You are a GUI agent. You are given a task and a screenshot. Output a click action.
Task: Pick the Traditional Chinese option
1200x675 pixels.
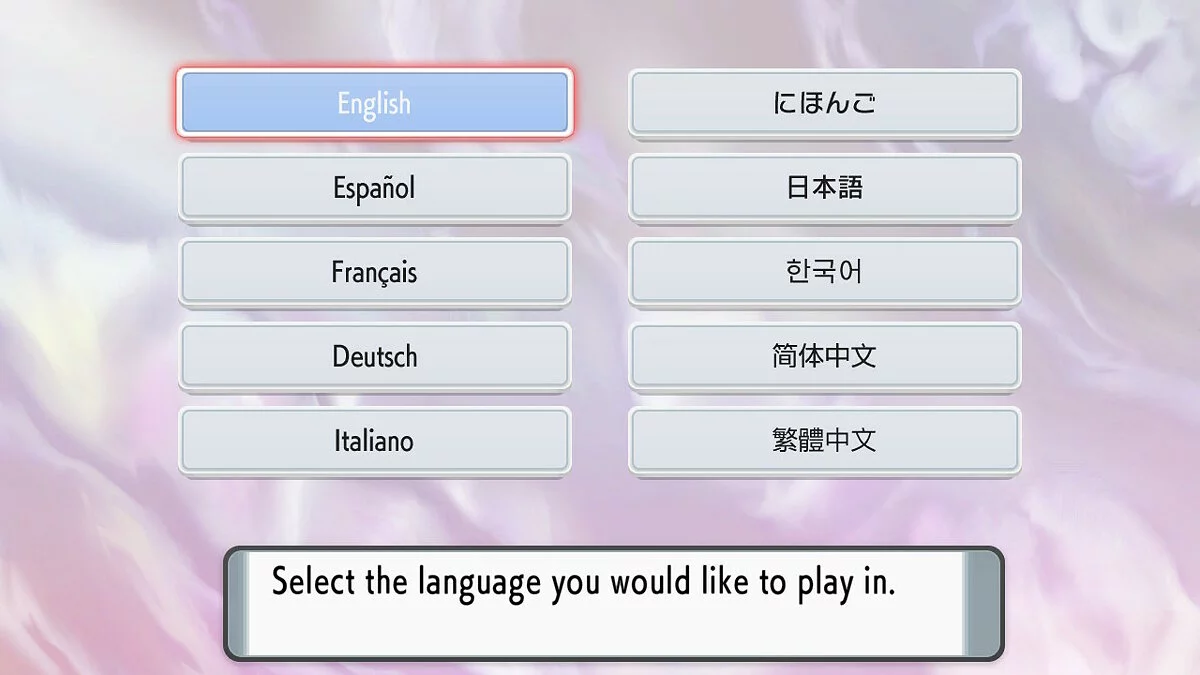(824, 441)
